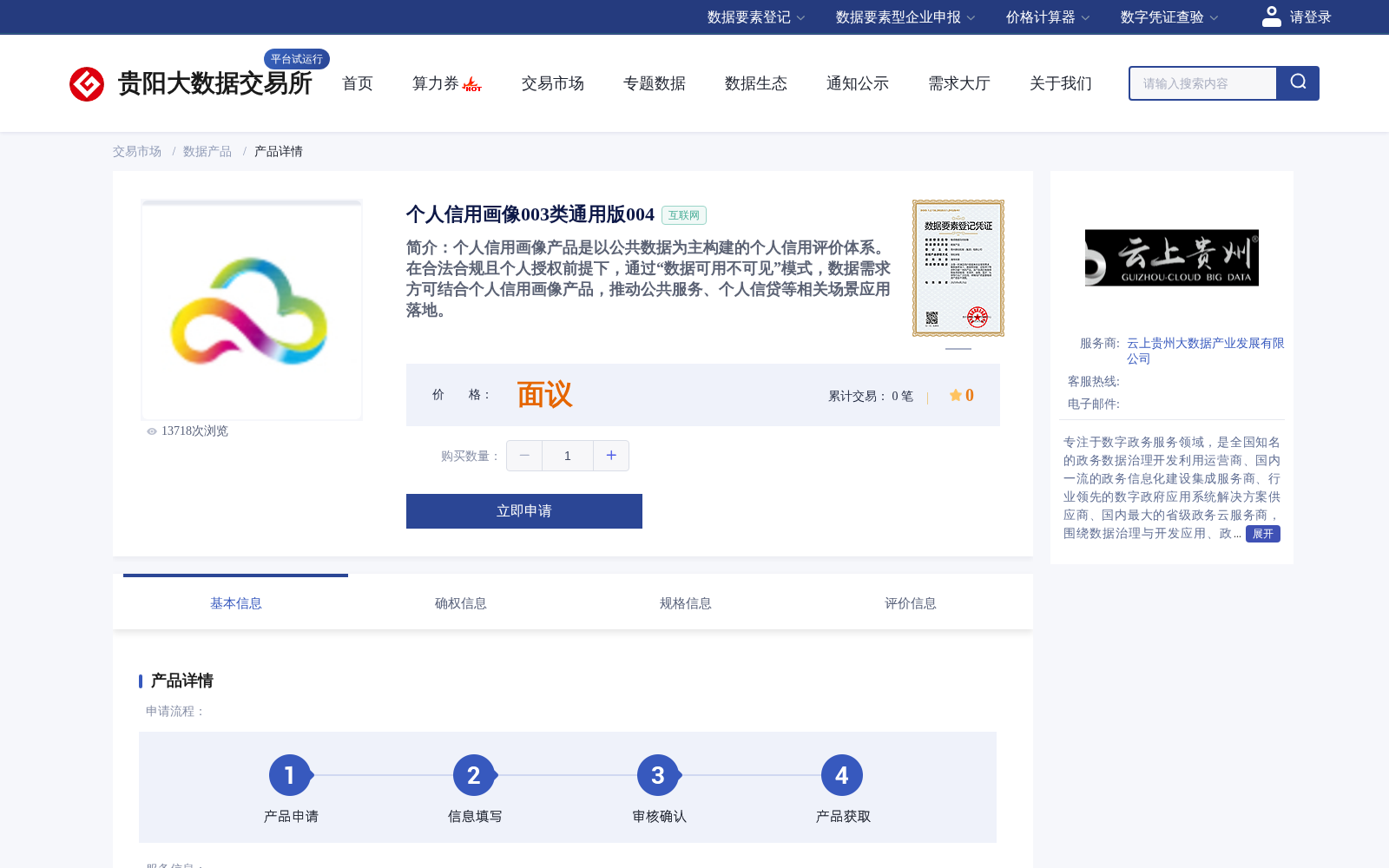Click the product title 个人信用画像003类通用版004
This screenshot has height=868, width=1389.
[530, 214]
